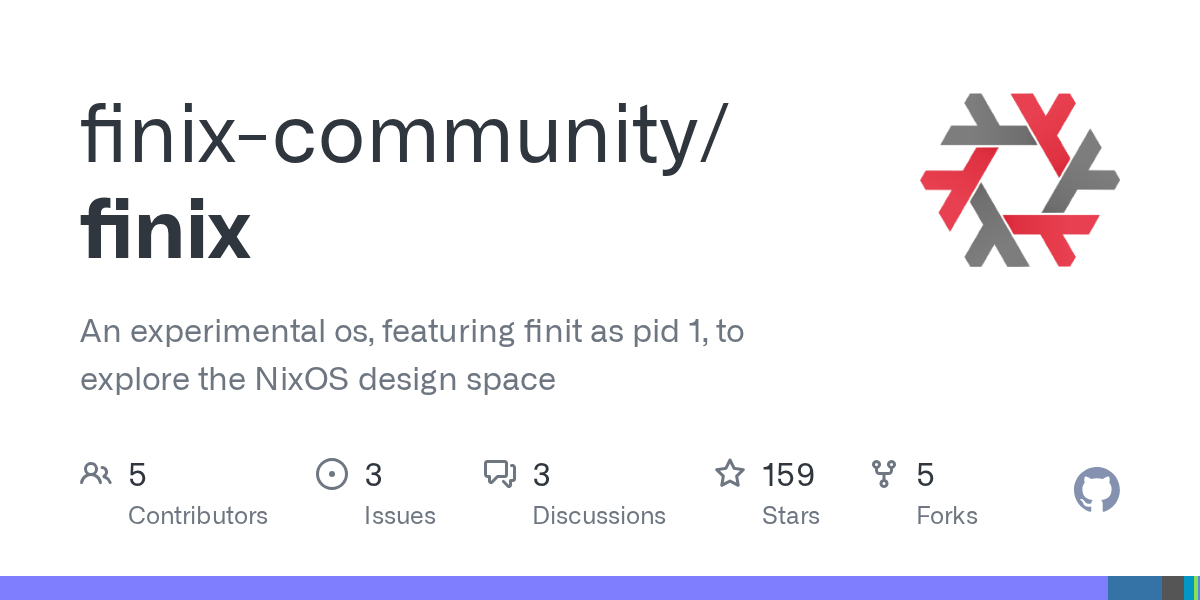Image resolution: width=1200 pixels, height=600 pixels.
Task: Select the Forks label
Action: 947,516
